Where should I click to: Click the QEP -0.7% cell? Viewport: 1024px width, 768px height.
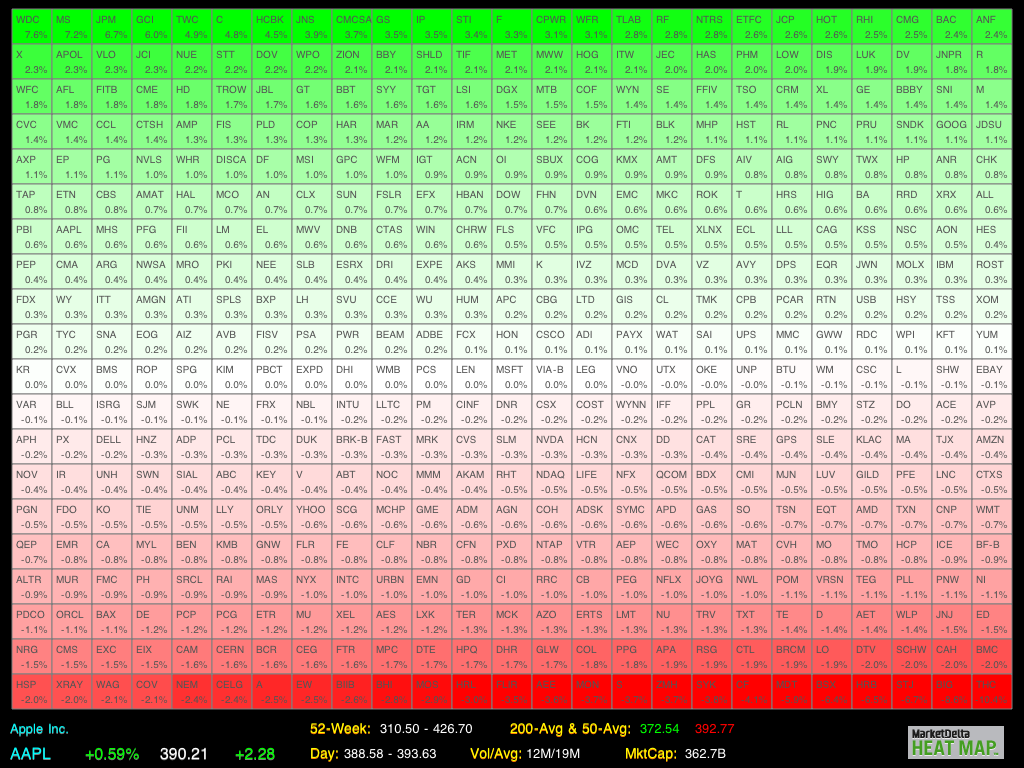click(x=31, y=552)
